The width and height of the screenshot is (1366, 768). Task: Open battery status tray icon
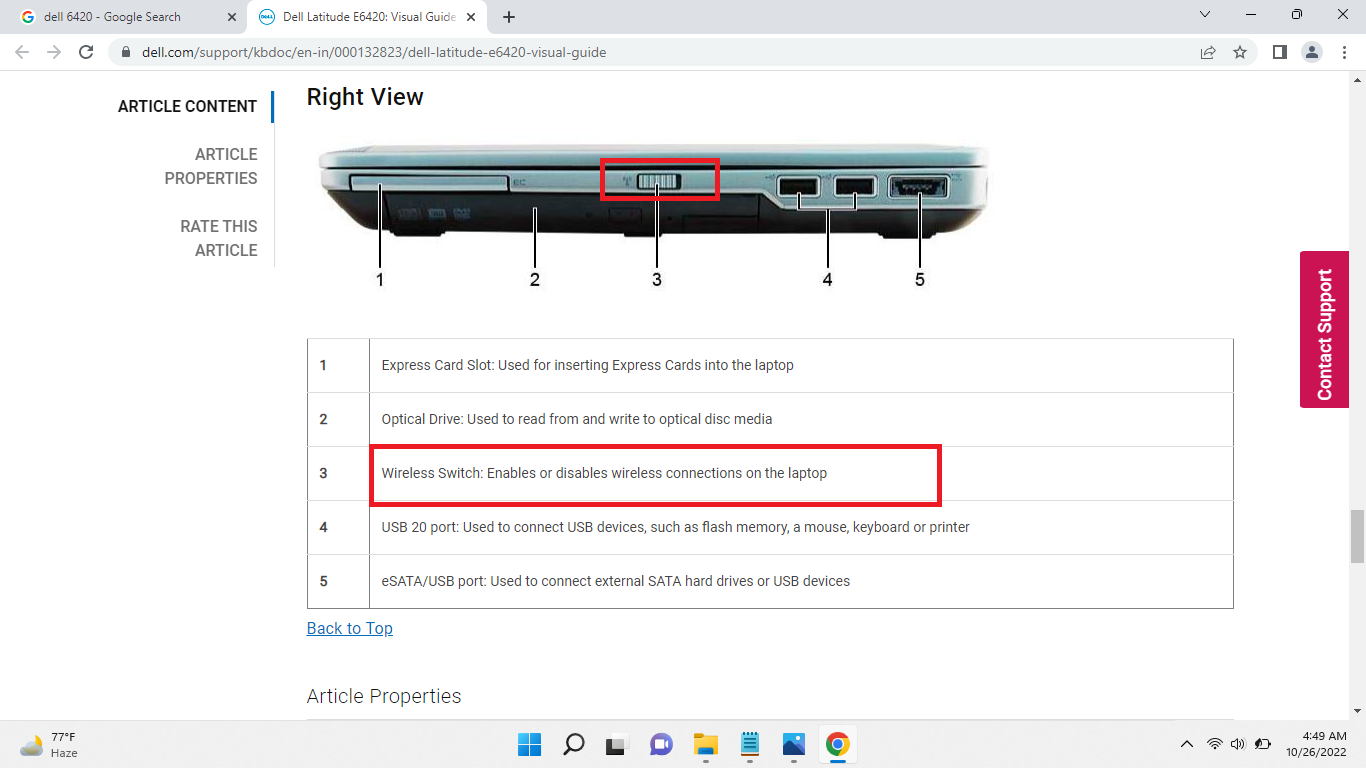coord(1263,744)
